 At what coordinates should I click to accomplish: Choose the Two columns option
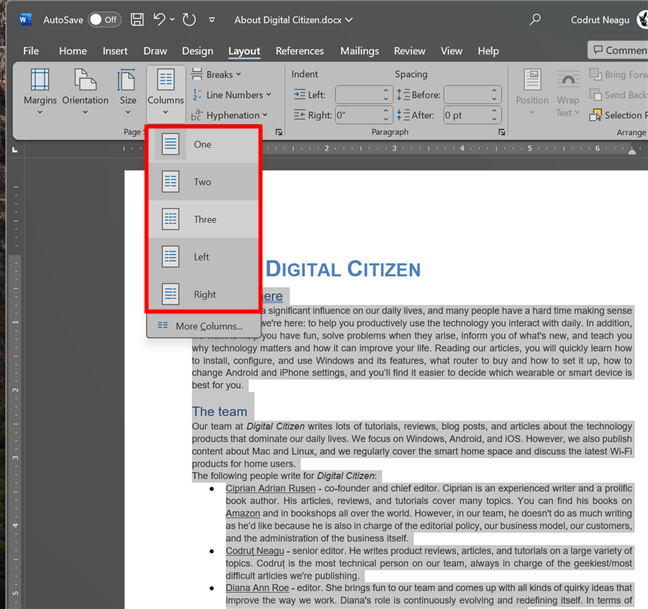pos(204,182)
